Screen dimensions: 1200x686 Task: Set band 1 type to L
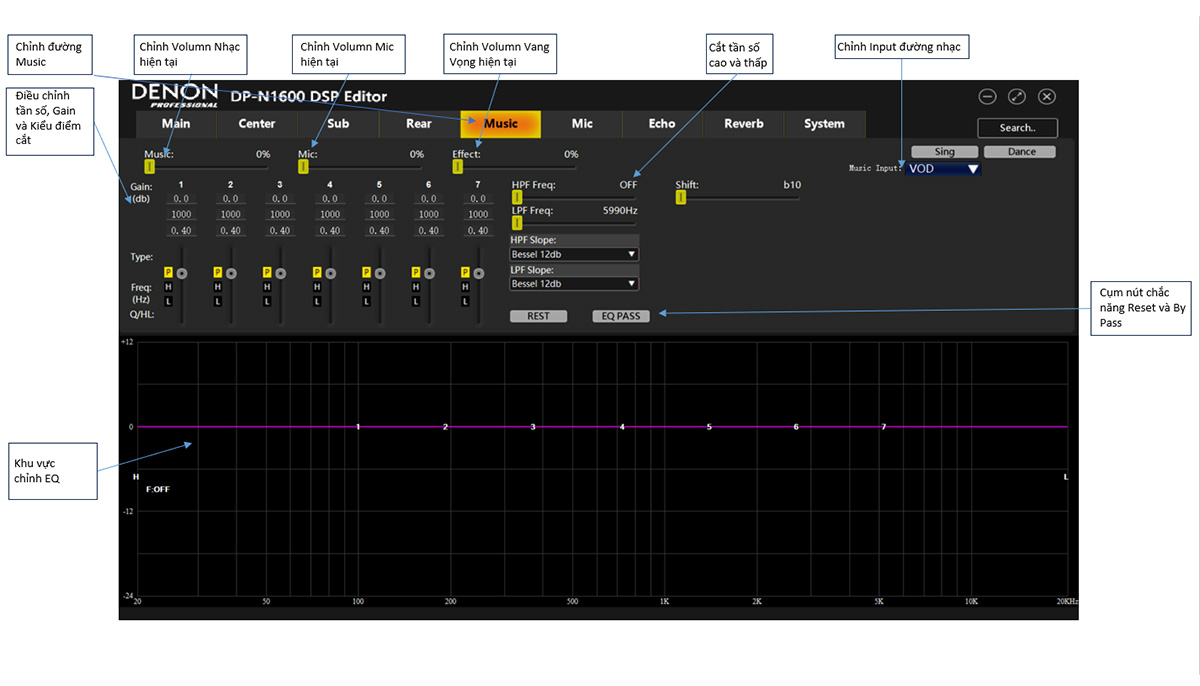168,301
